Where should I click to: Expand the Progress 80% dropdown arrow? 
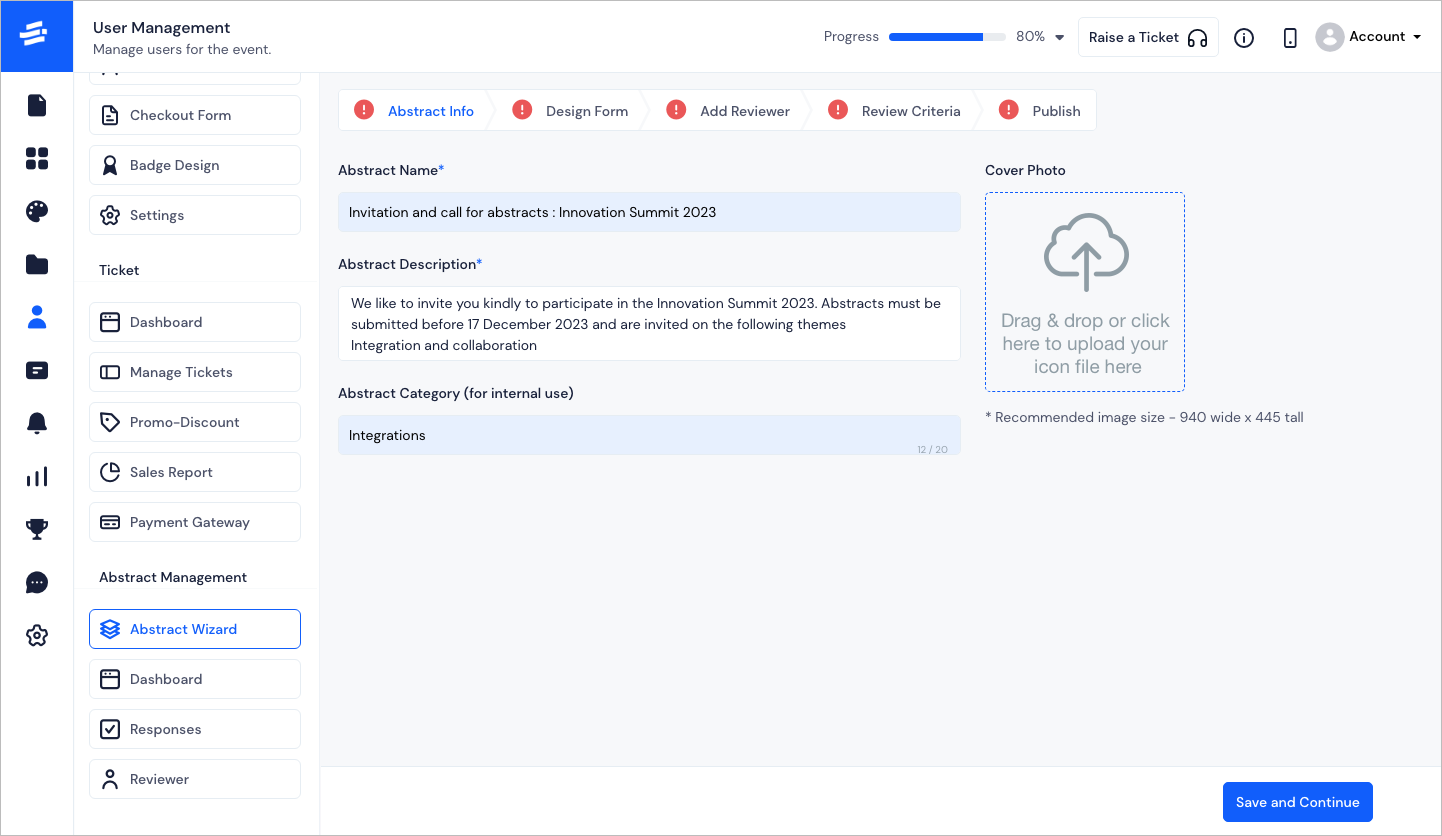1060,38
